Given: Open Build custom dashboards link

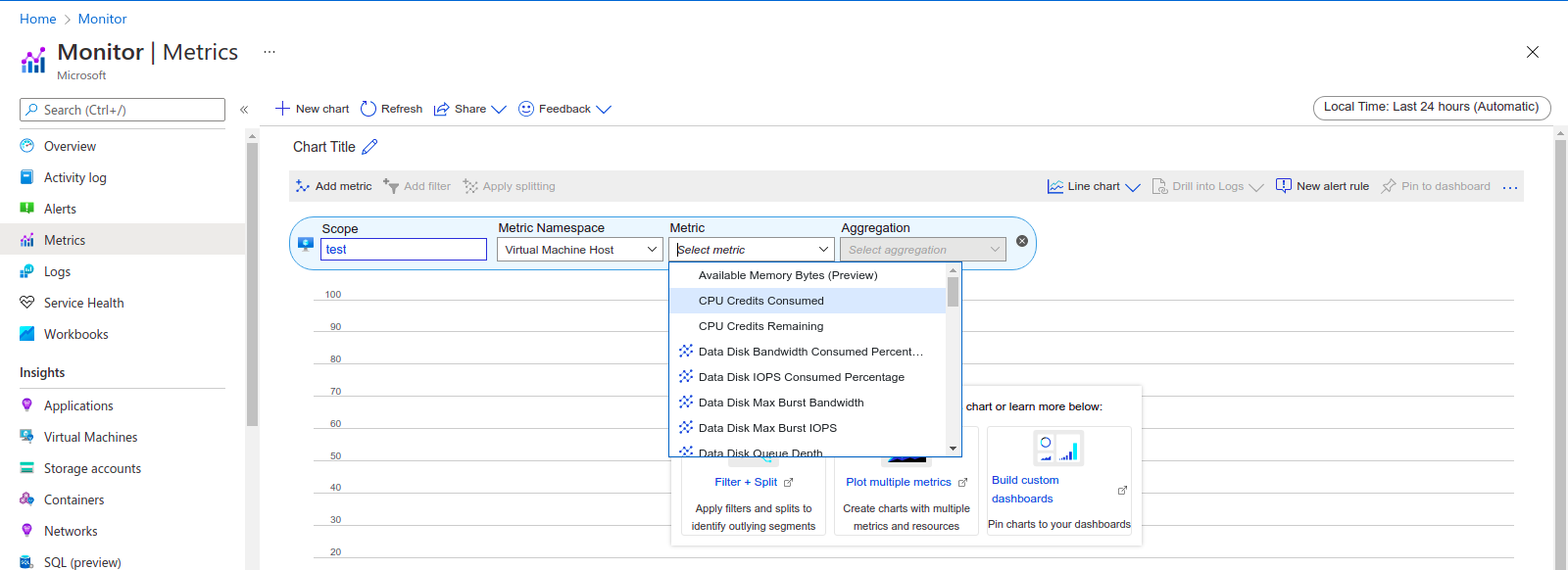Looking at the screenshot, I should (x=1025, y=490).
